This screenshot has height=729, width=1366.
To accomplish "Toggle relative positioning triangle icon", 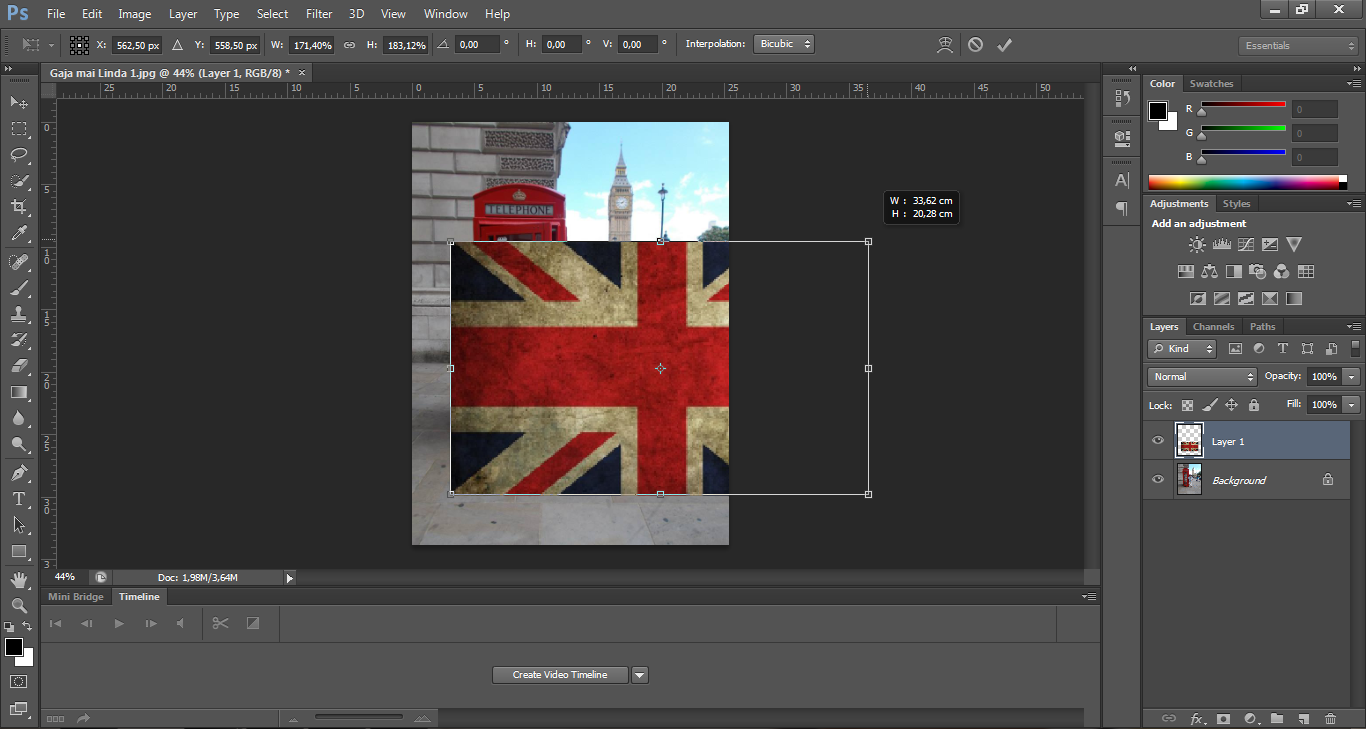I will [177, 45].
